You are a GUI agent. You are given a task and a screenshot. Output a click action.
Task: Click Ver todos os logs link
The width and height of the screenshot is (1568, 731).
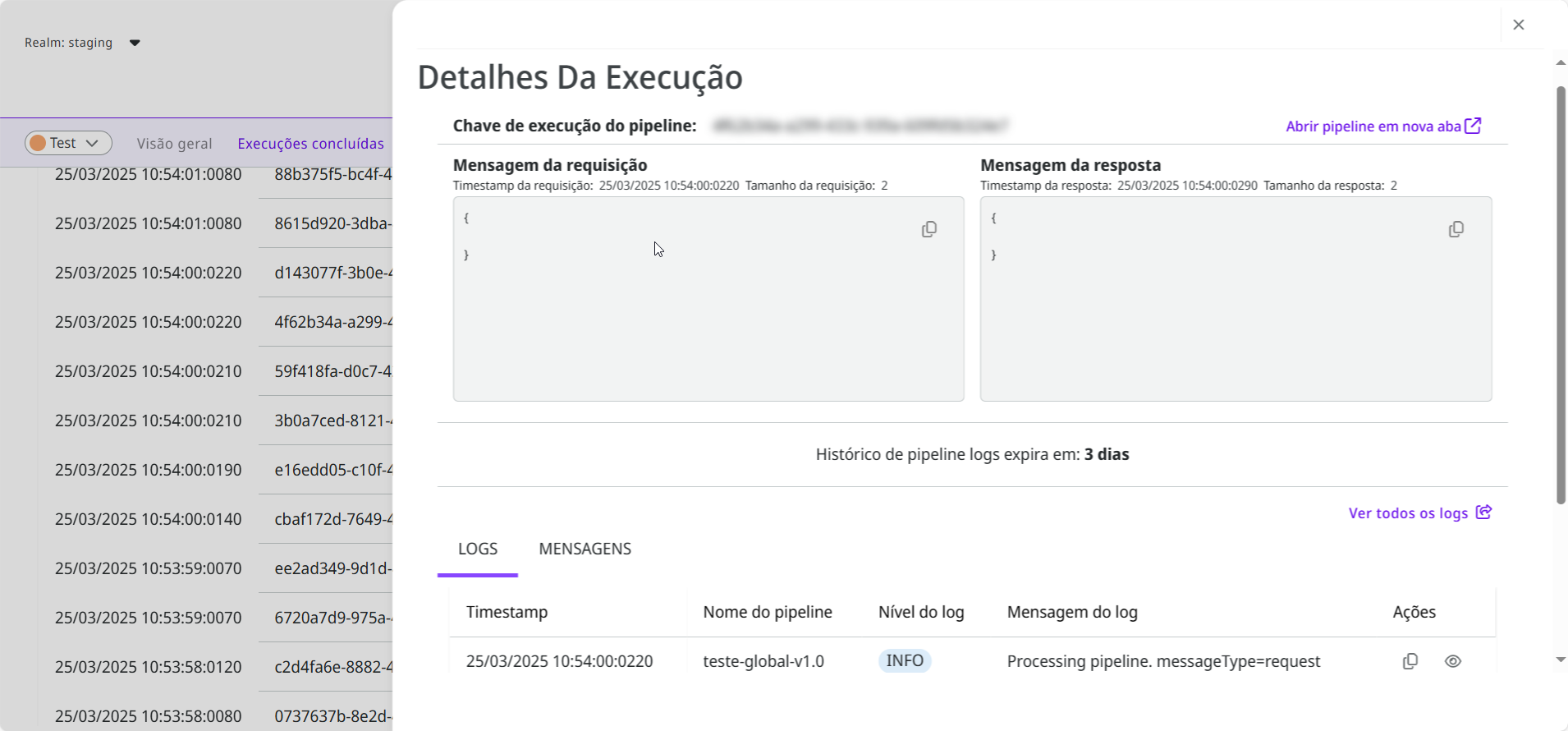pyautogui.click(x=1408, y=513)
